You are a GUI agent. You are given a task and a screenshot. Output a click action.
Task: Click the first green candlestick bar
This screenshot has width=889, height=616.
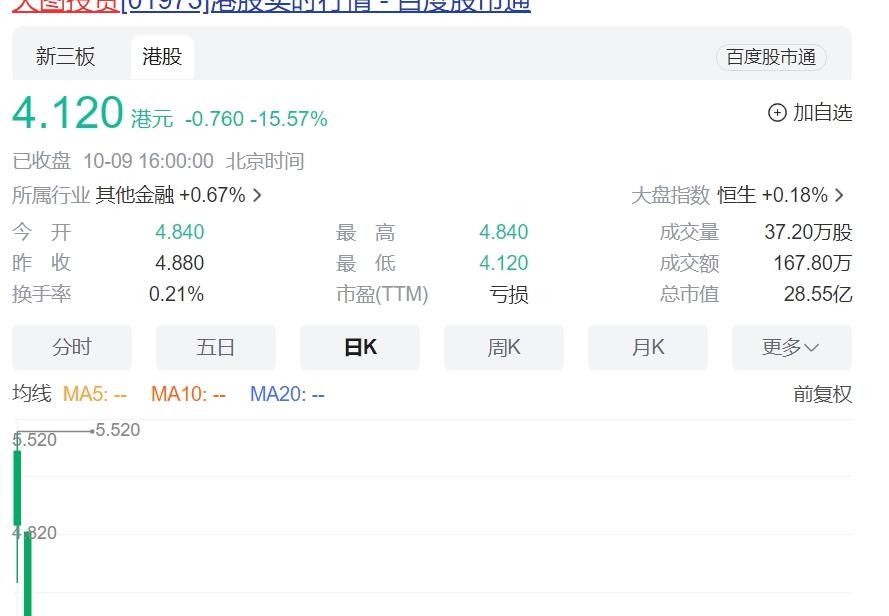pos(17,488)
